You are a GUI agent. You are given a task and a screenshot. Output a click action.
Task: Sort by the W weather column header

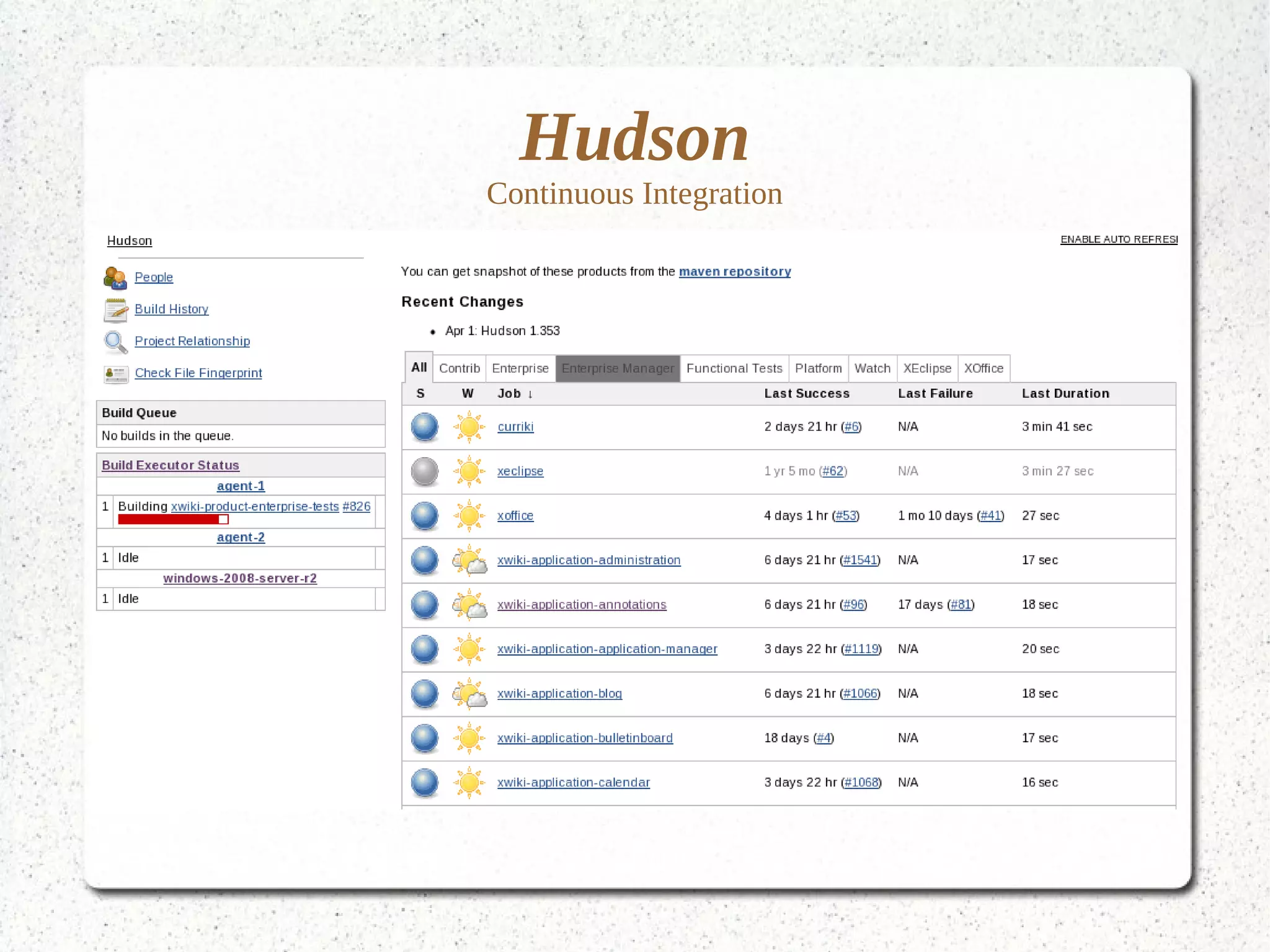(x=468, y=394)
